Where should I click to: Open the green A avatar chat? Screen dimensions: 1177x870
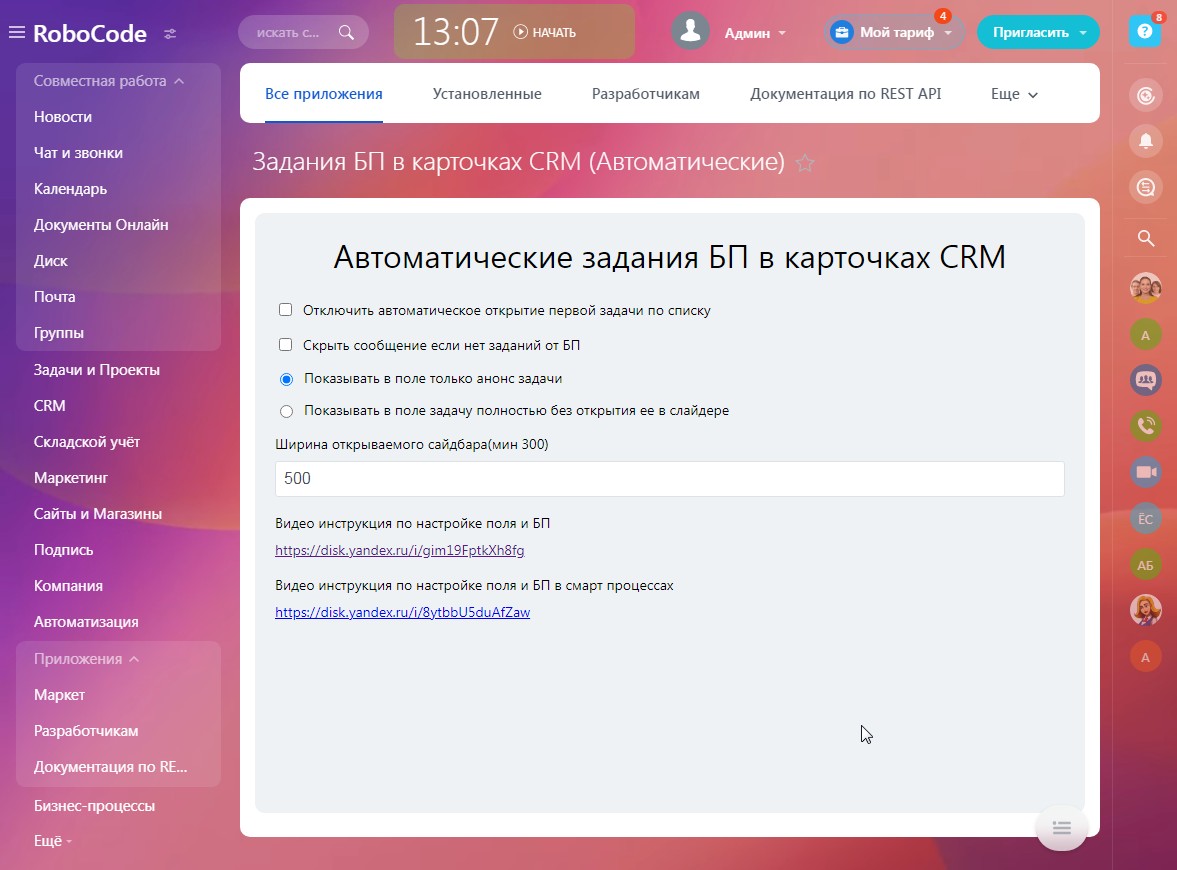(1145, 335)
